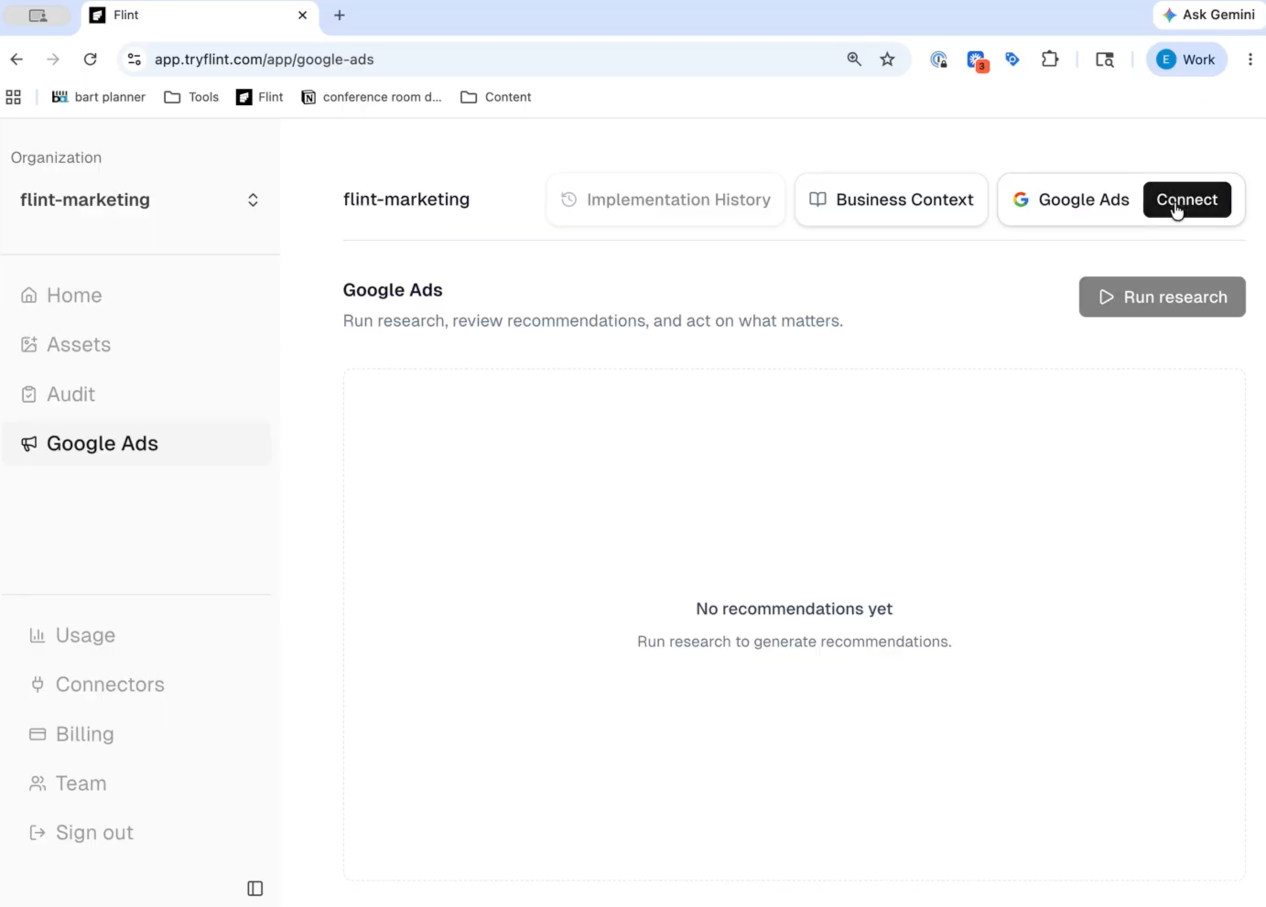This screenshot has height=907, width=1266.
Task: Click the Run research button
Action: click(1162, 297)
